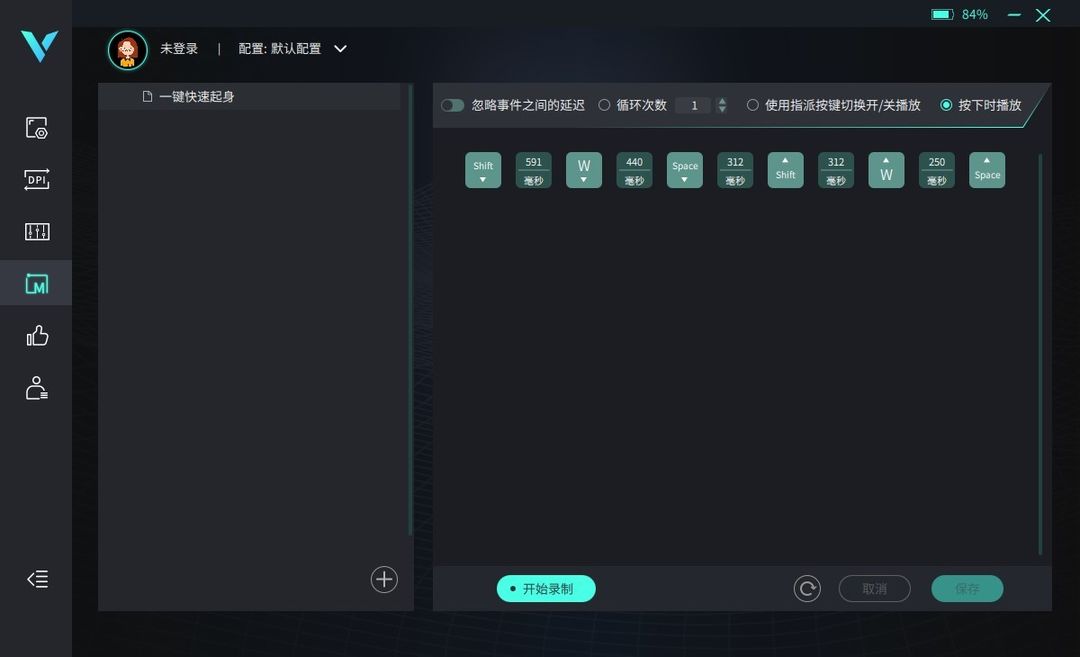
Task: Select the macro editor sidebar icon
Action: coord(37,284)
